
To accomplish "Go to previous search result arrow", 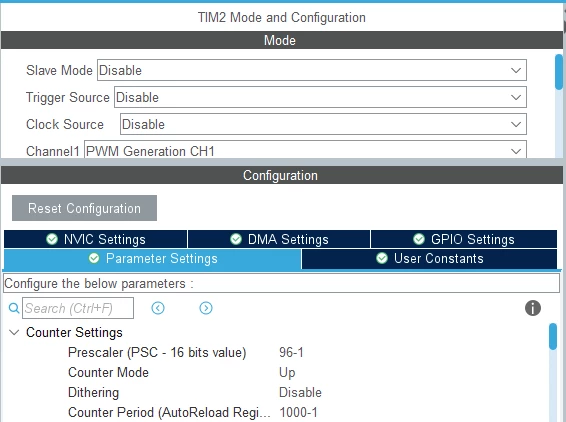I will (158, 308).
